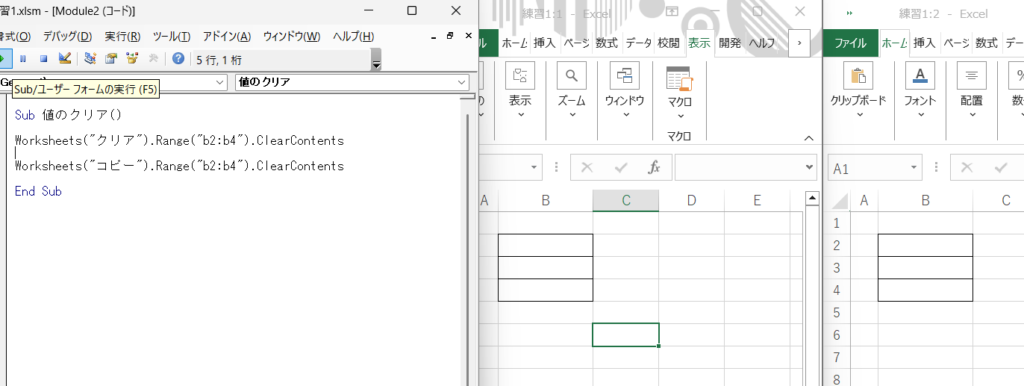Open the ウィンドウ(W) menu in VBA editor
Viewport: 1024px width, 386px height.
point(291,36)
